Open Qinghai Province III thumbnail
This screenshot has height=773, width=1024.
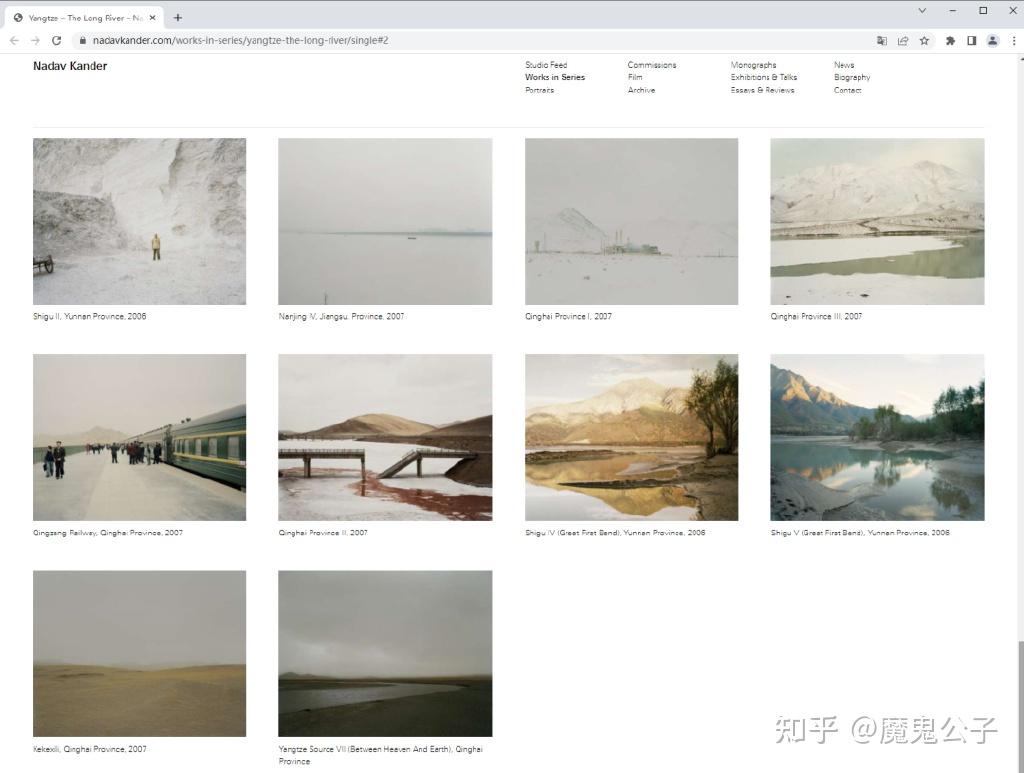coord(877,221)
